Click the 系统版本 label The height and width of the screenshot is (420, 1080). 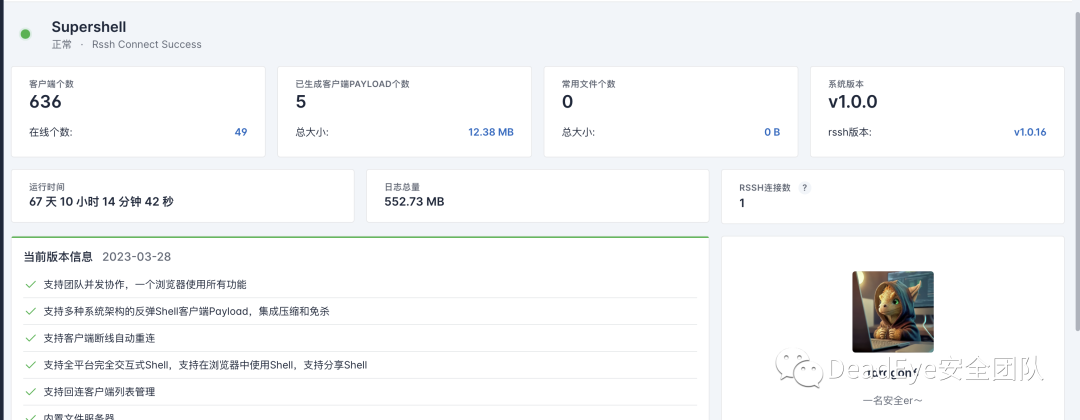coord(846,83)
